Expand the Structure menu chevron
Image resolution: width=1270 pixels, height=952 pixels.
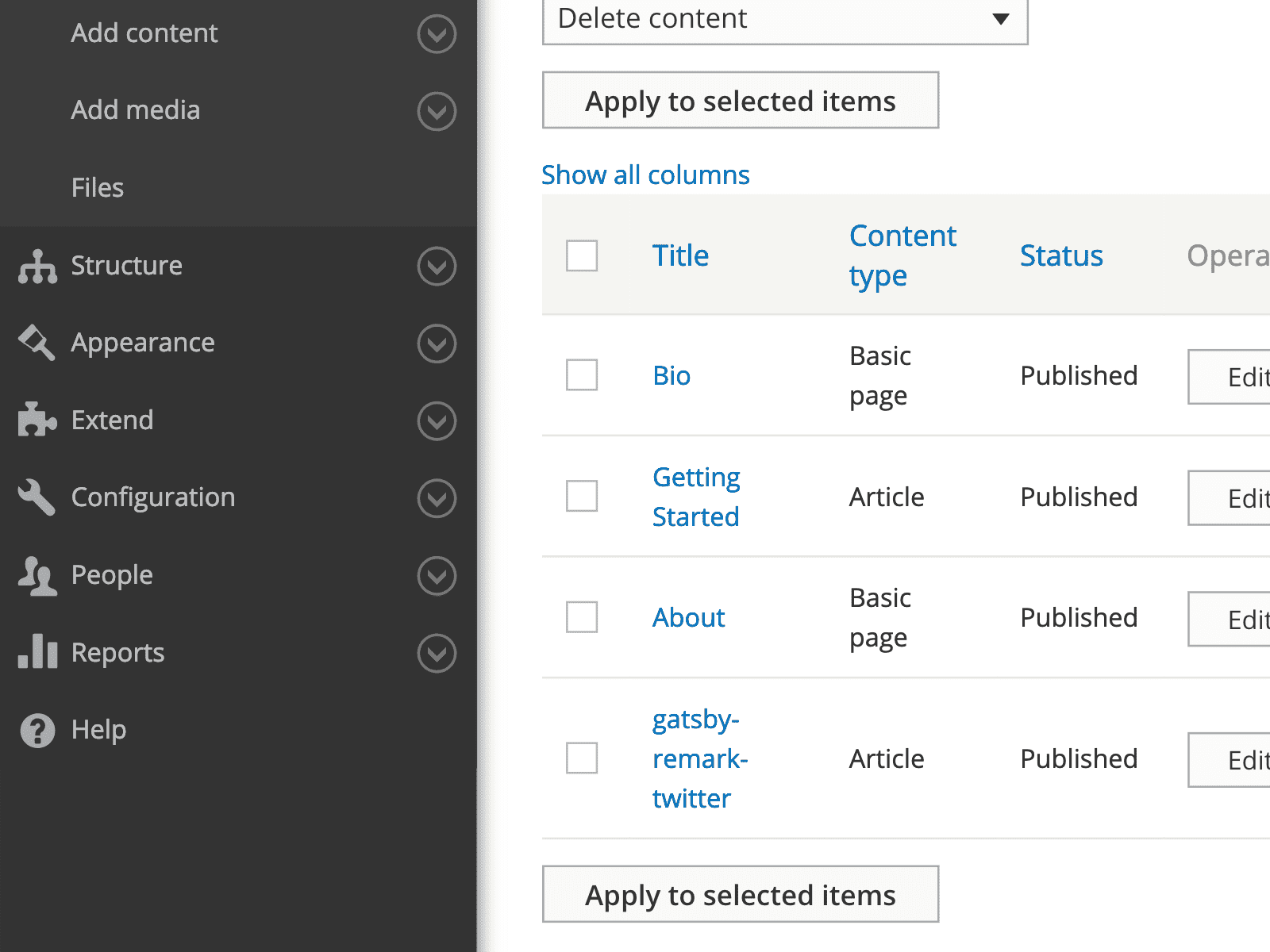coord(437,266)
